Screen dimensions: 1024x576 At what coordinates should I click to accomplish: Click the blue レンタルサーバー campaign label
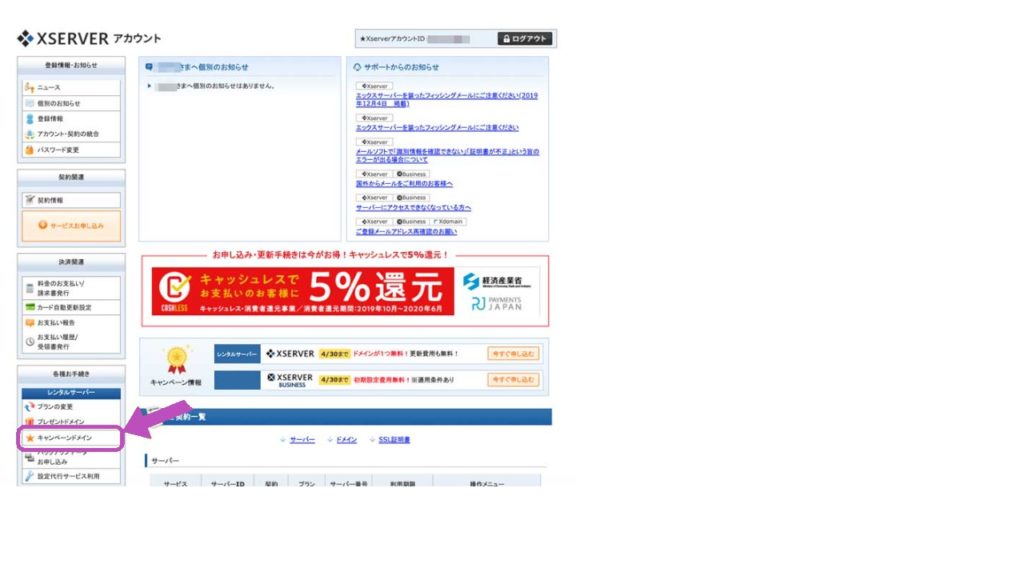(x=237, y=354)
